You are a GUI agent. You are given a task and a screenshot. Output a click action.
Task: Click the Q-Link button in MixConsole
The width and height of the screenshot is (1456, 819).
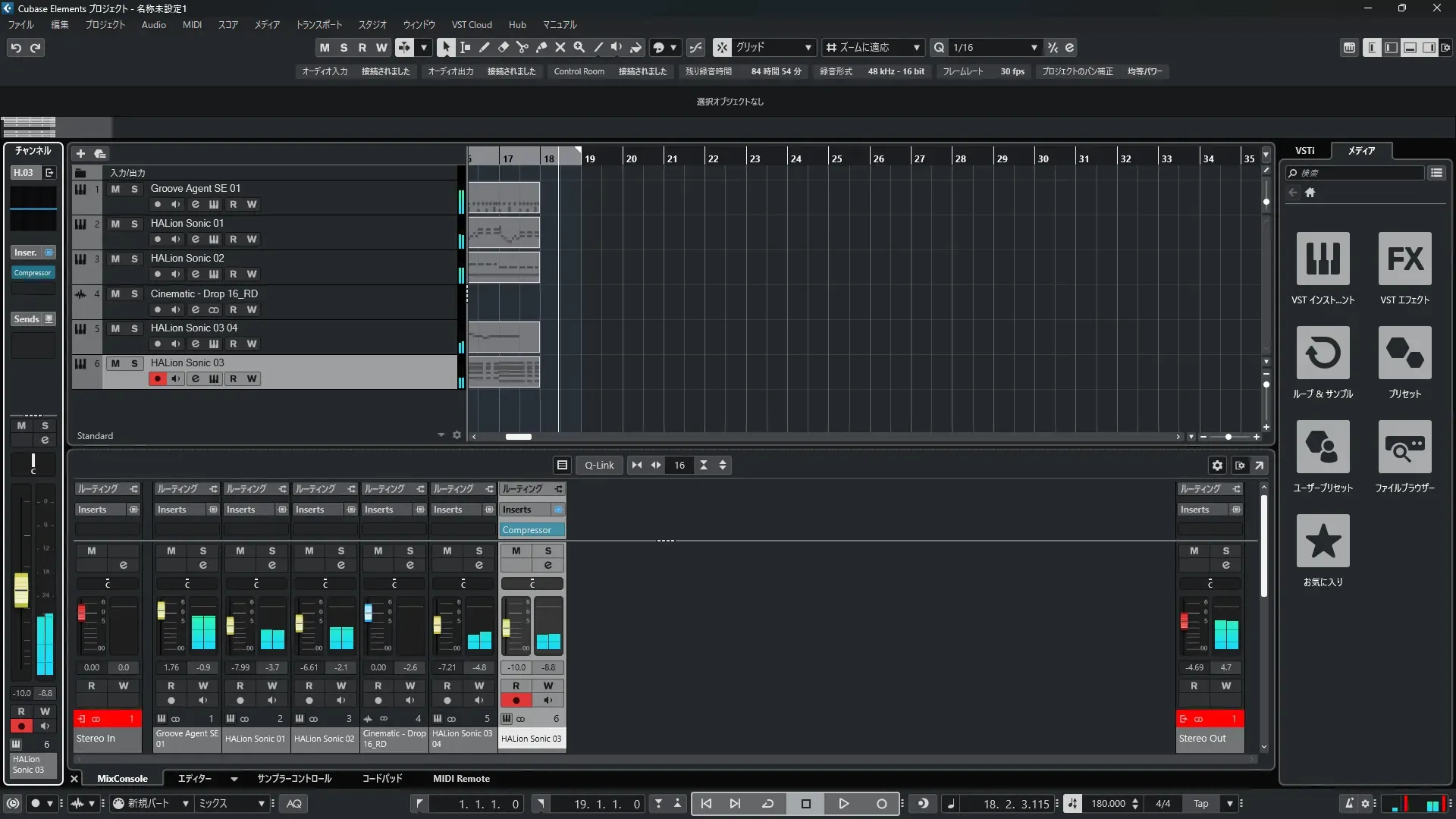click(599, 466)
